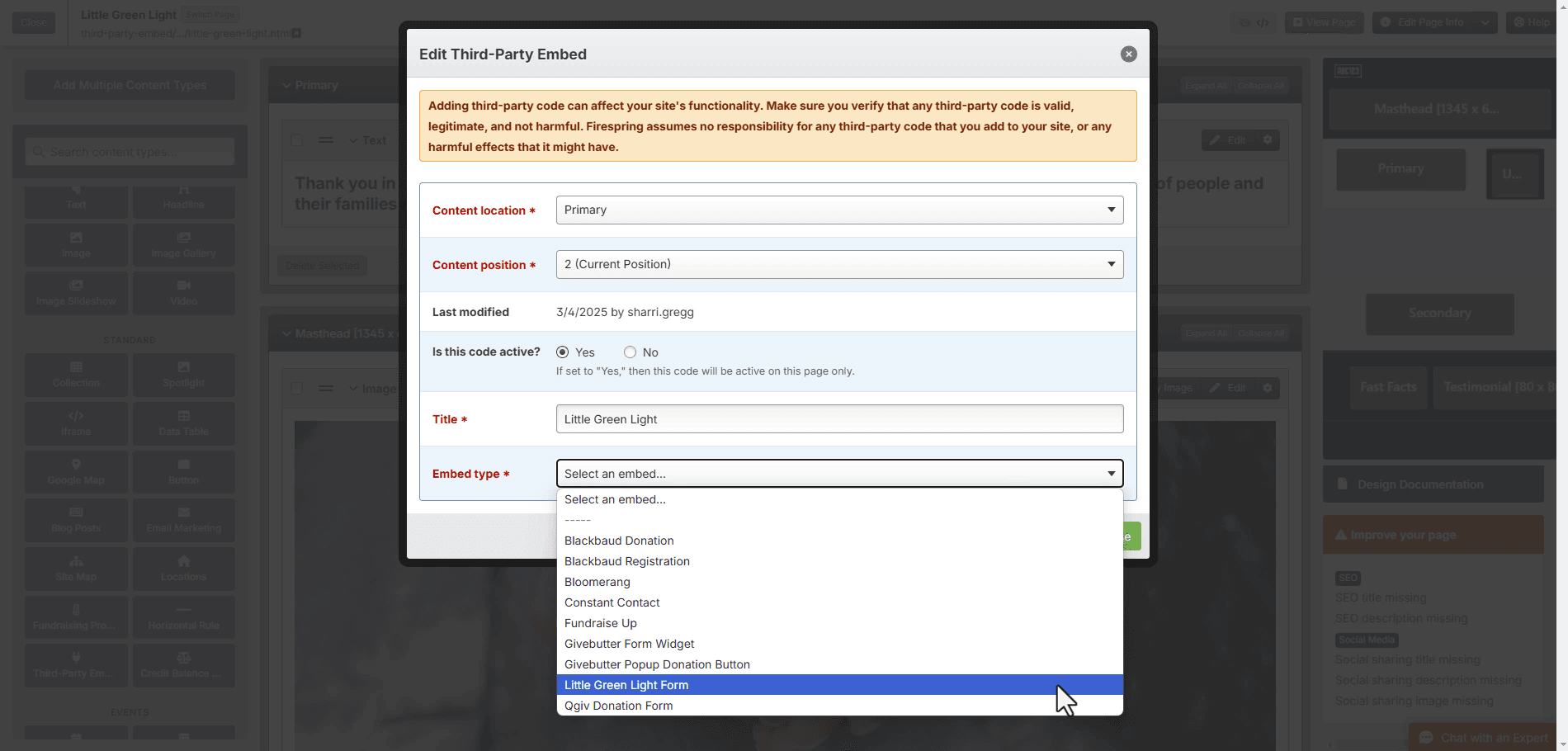
Task: Choose 'Select an embed...' list option
Action: click(839, 499)
